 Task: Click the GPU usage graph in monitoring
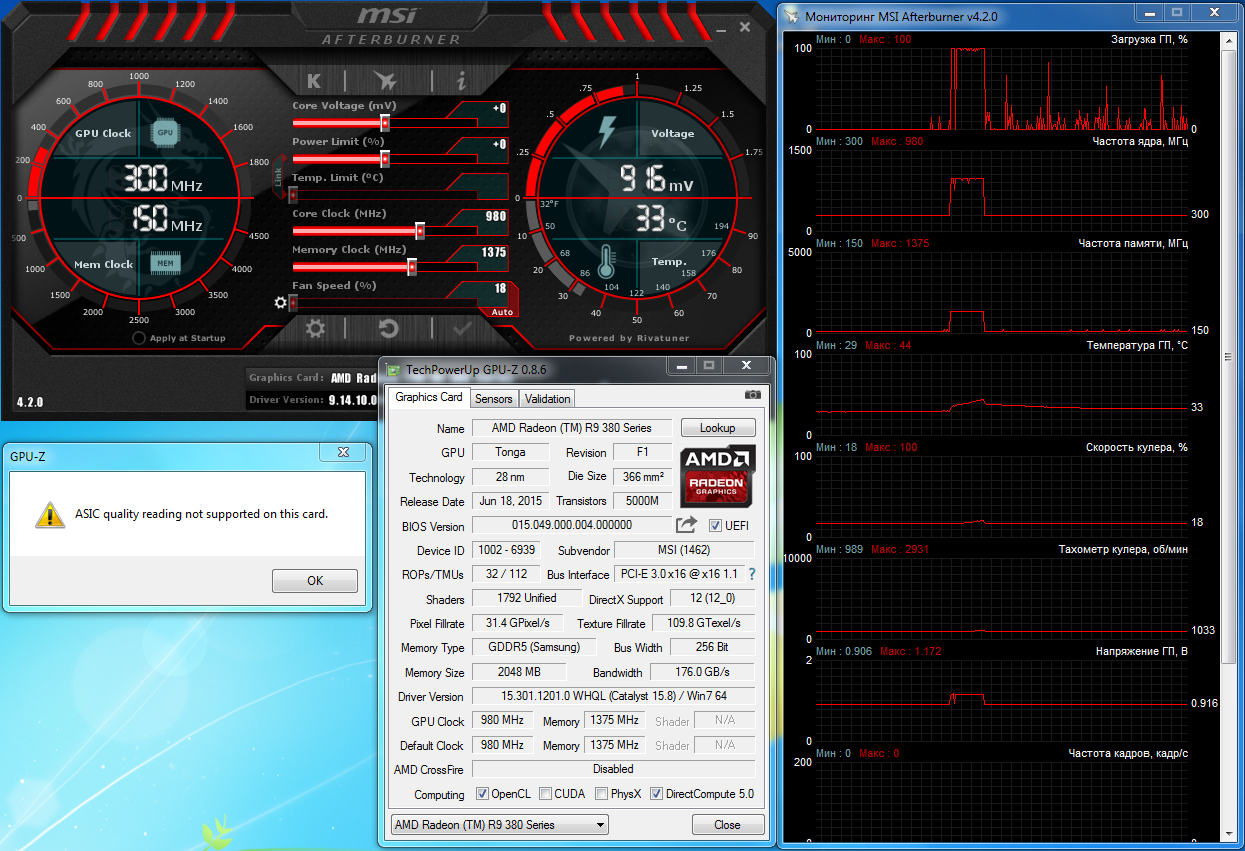[x=1001, y=88]
